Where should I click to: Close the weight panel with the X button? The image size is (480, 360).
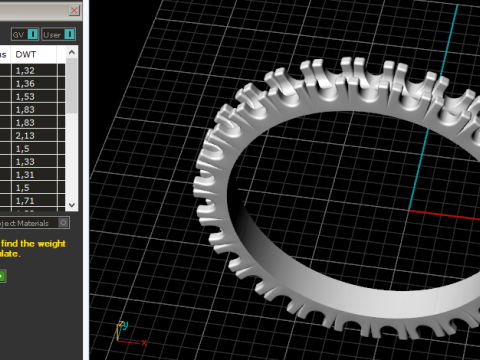coord(74,10)
